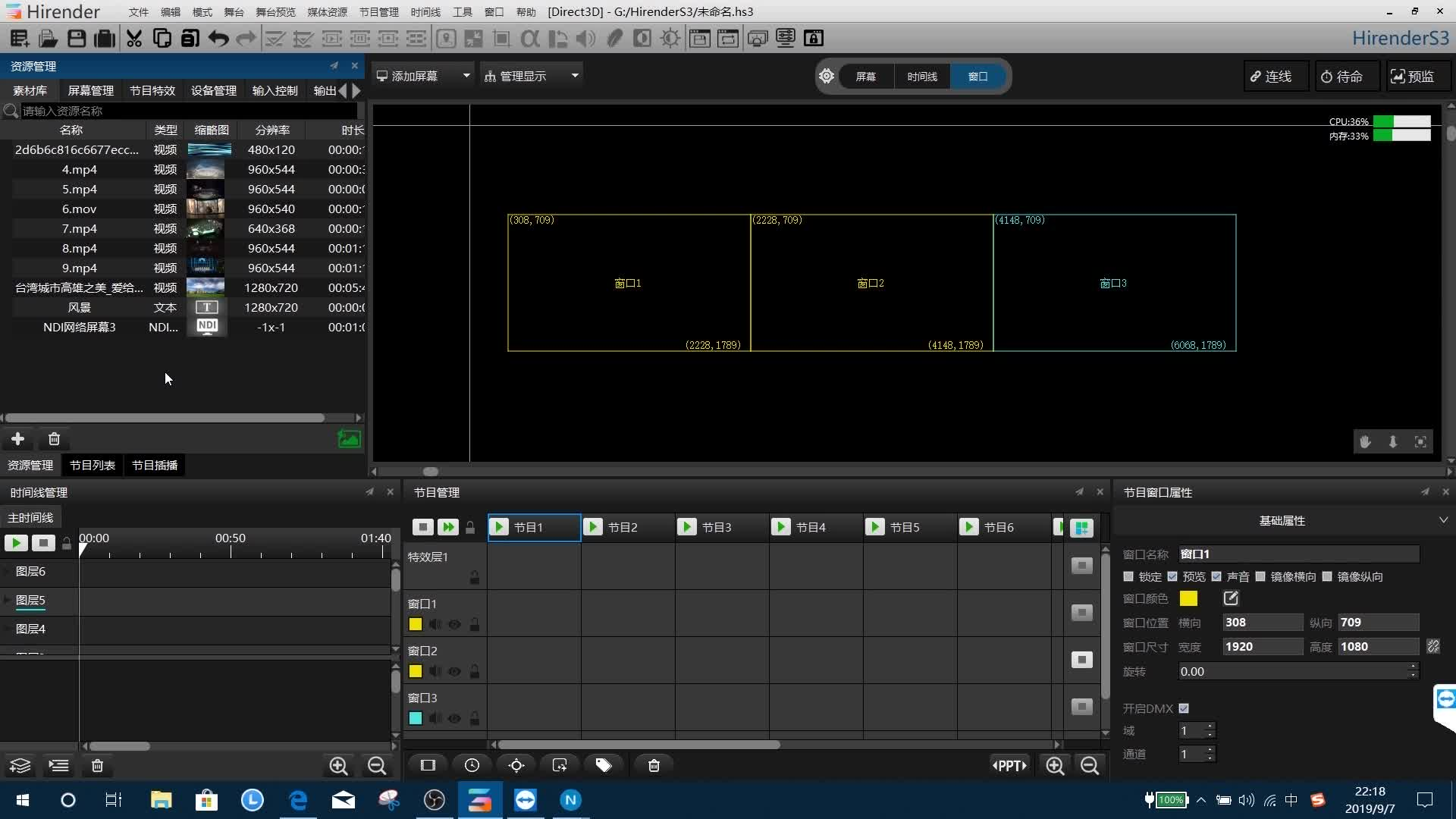Click the 旋转 value stepper arrows

coord(1413,671)
